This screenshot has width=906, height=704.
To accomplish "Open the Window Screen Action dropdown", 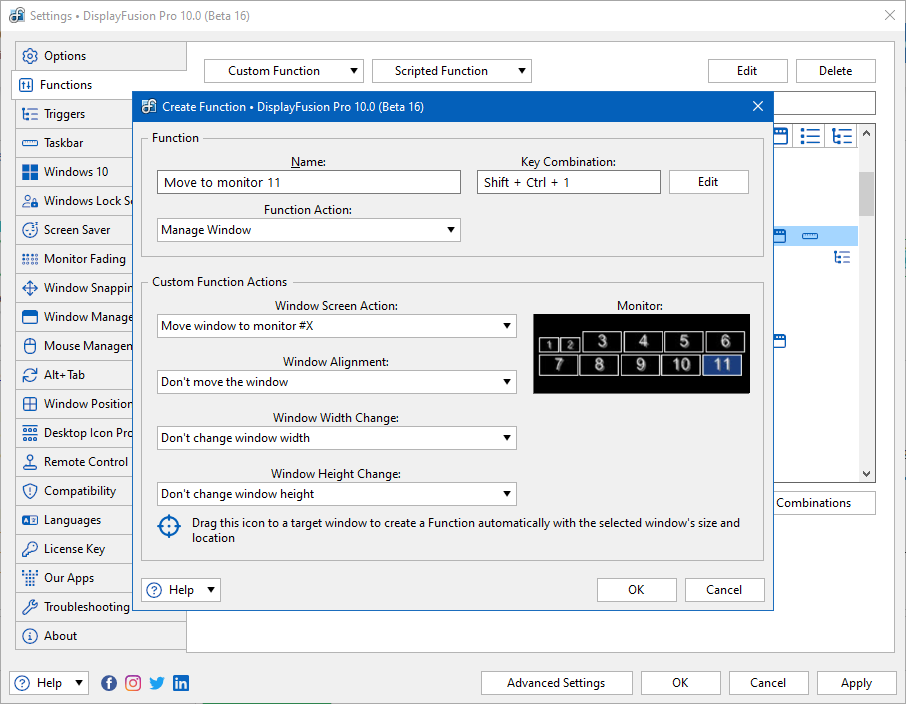I will 337,326.
